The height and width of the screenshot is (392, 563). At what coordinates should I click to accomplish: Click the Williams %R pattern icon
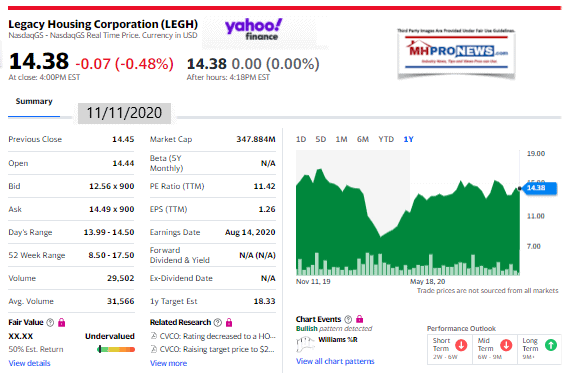tap(305, 344)
